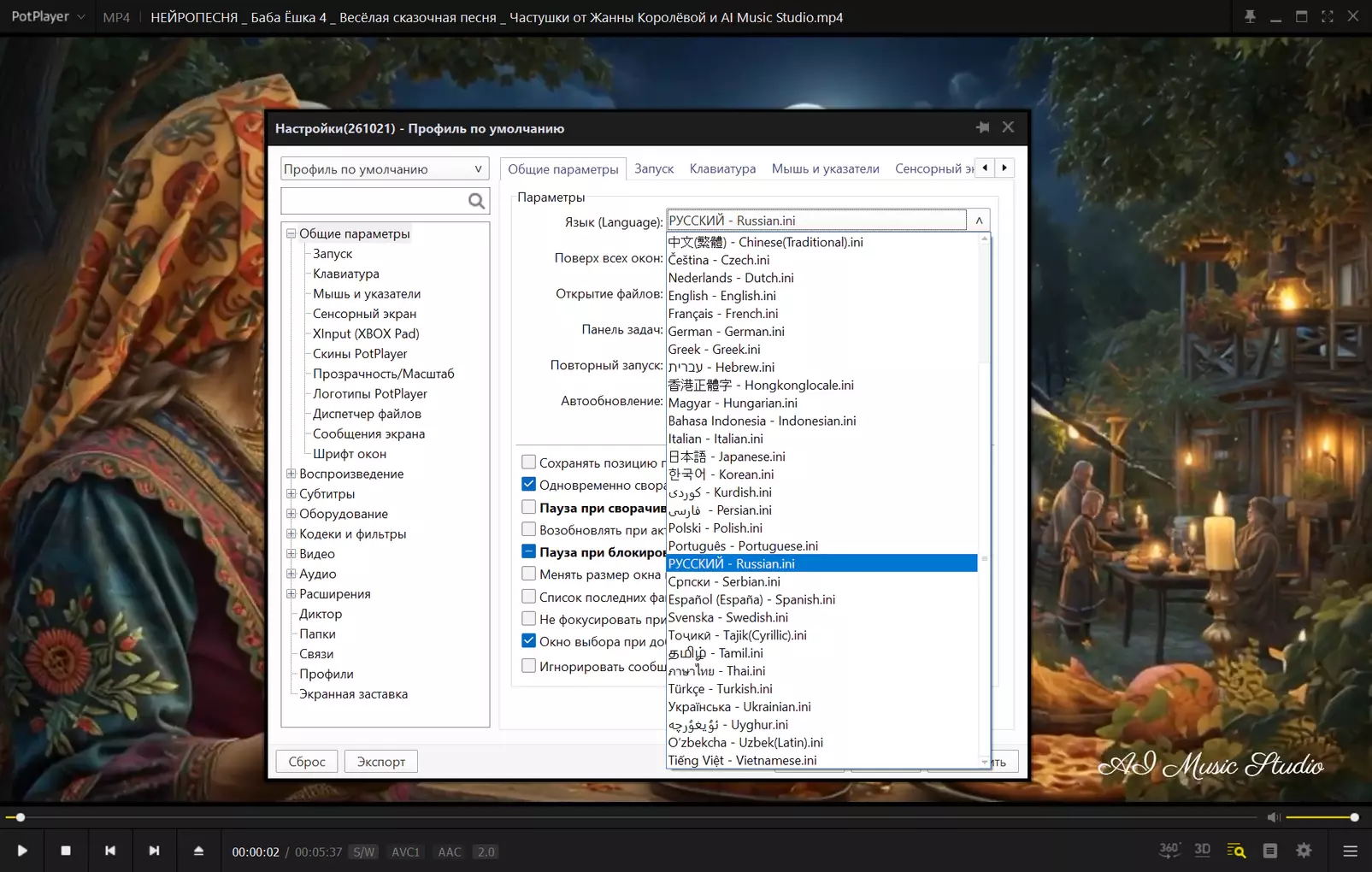Screen dimensions: 1372x872
Task: Mute sound using the speaker icon
Action: 1274,817
